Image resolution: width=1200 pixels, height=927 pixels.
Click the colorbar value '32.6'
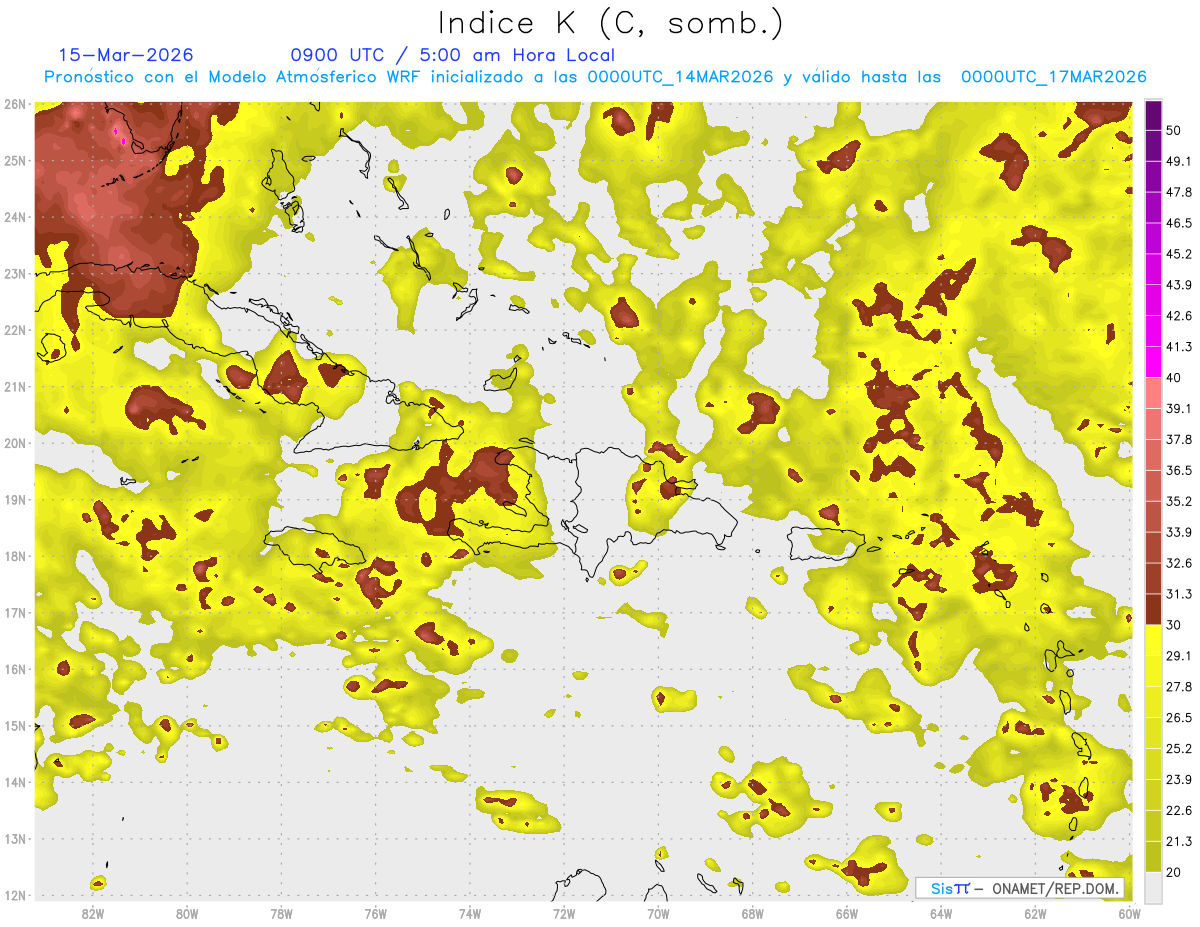pyautogui.click(x=1179, y=563)
